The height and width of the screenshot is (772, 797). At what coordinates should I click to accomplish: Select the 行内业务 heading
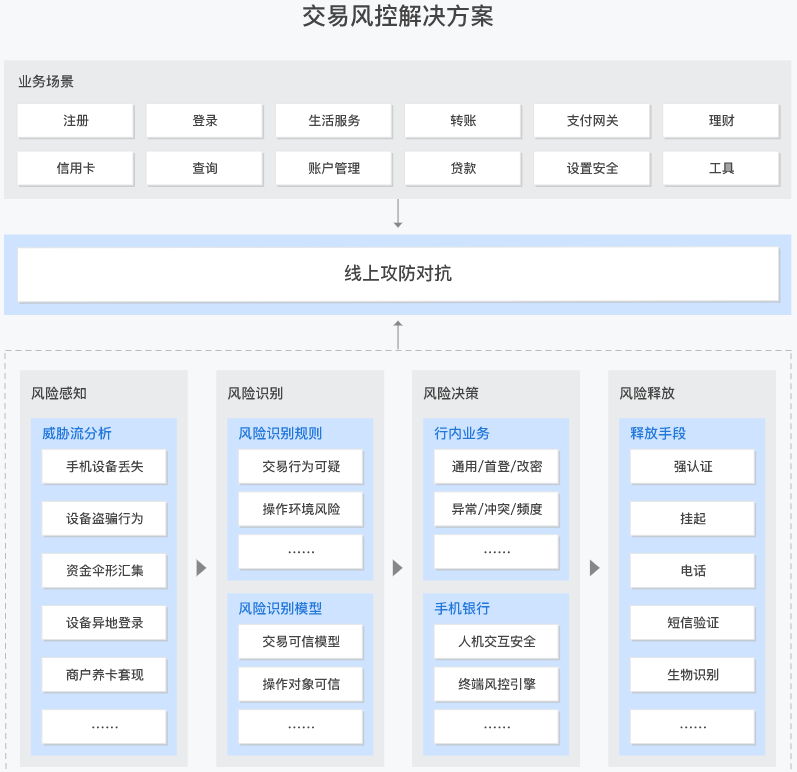pos(462,434)
